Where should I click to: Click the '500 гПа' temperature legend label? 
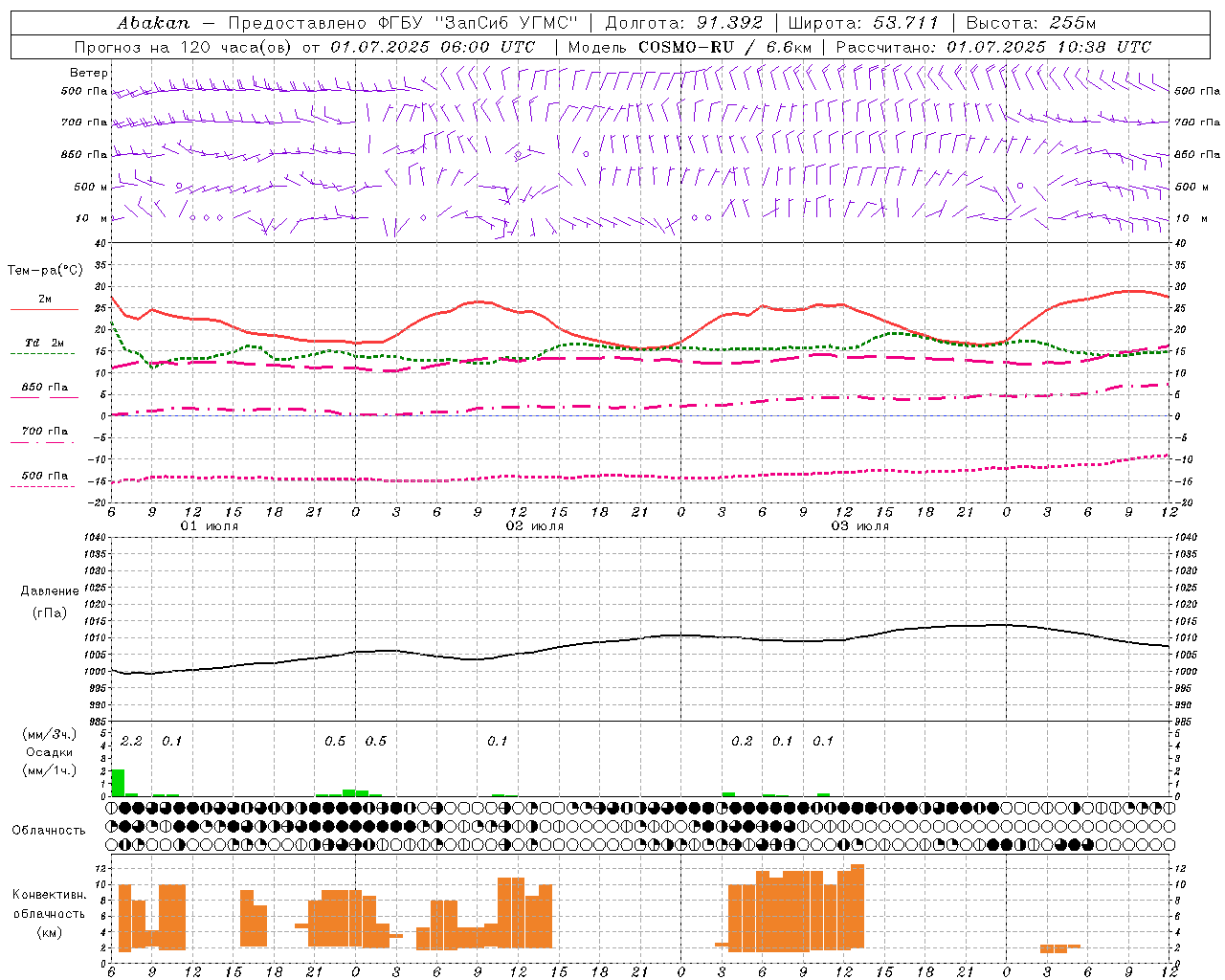[x=44, y=476]
